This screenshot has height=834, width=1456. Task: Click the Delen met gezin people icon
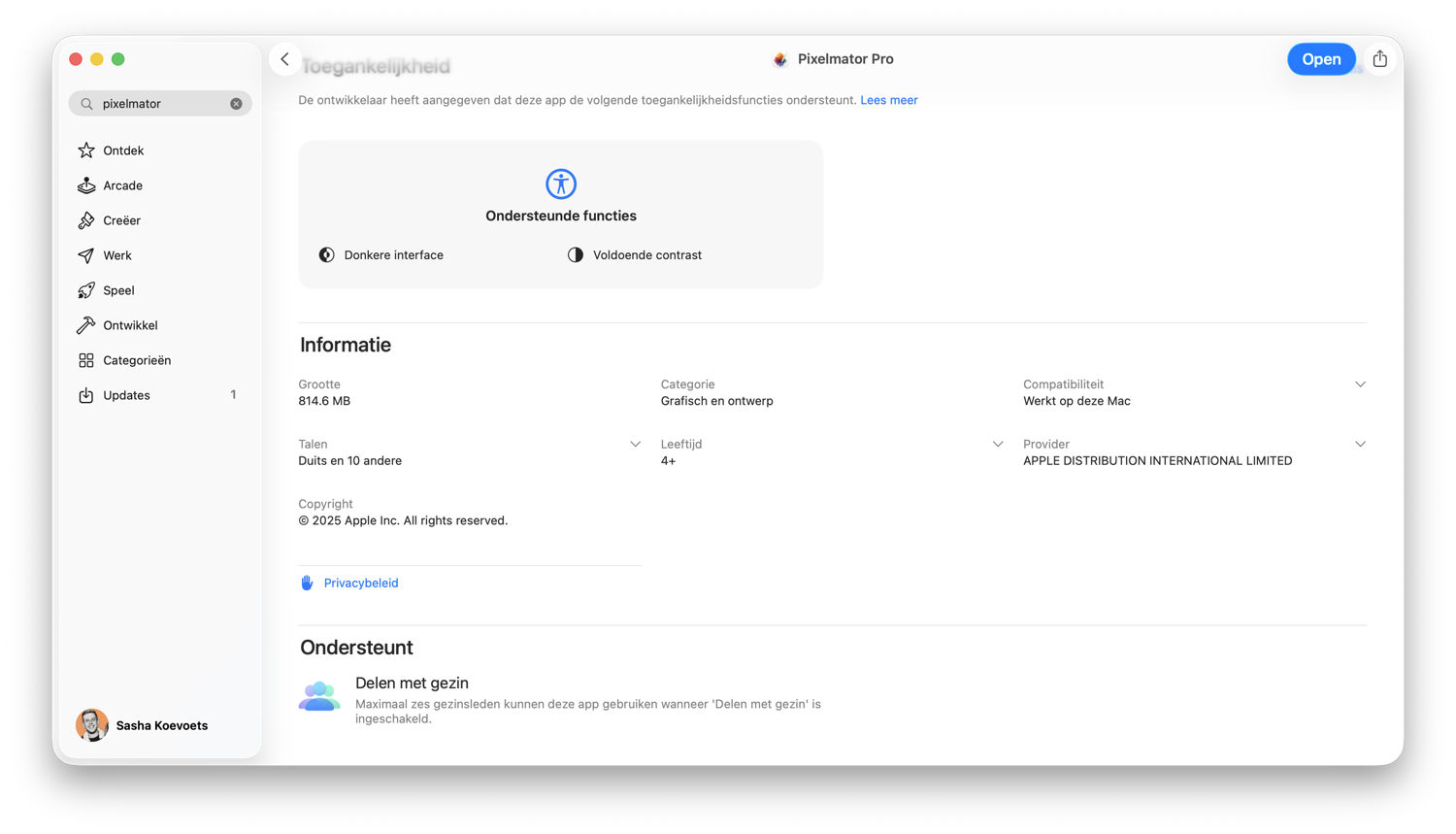coord(319,696)
